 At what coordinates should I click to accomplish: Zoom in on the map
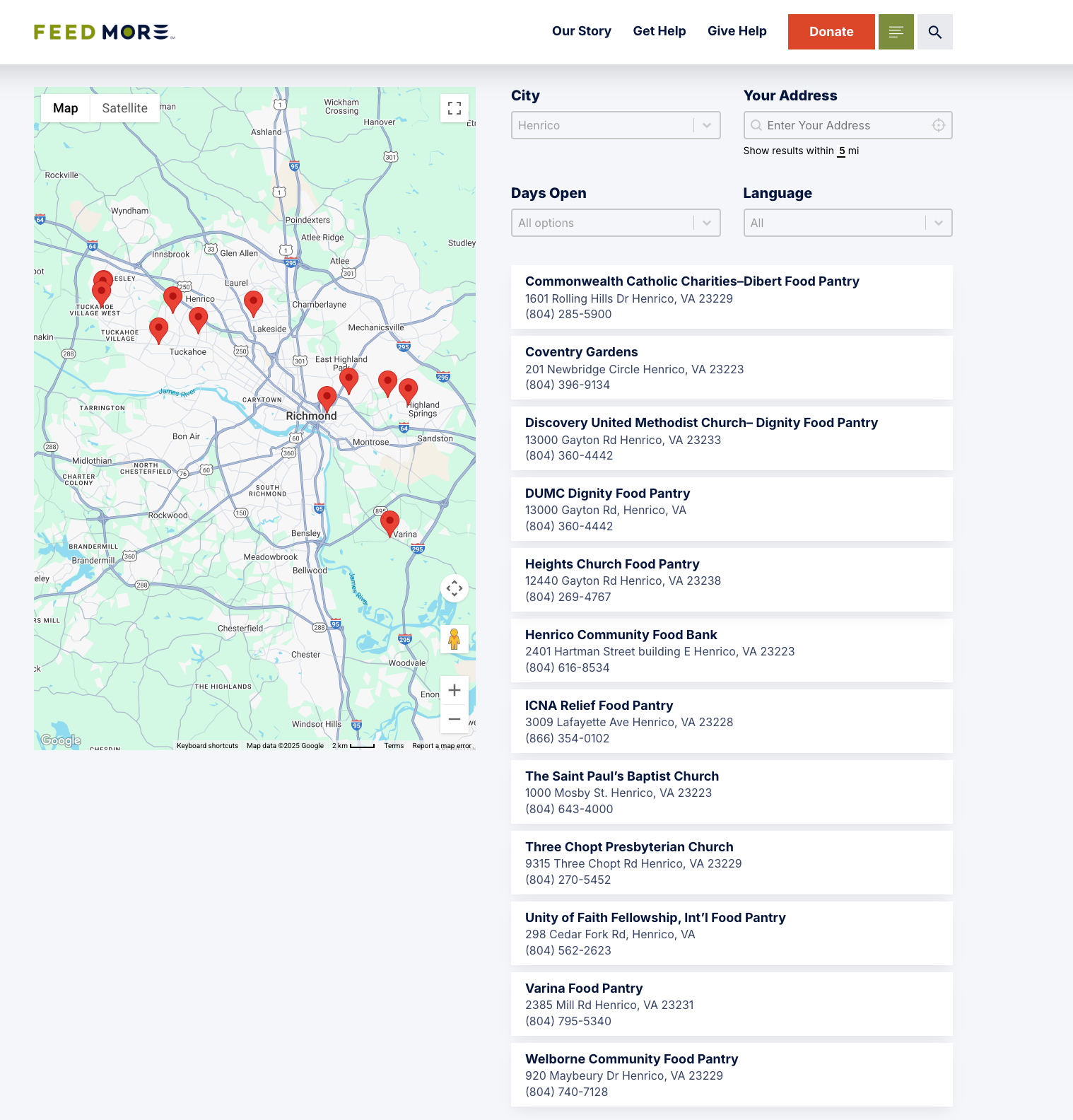[x=455, y=690]
